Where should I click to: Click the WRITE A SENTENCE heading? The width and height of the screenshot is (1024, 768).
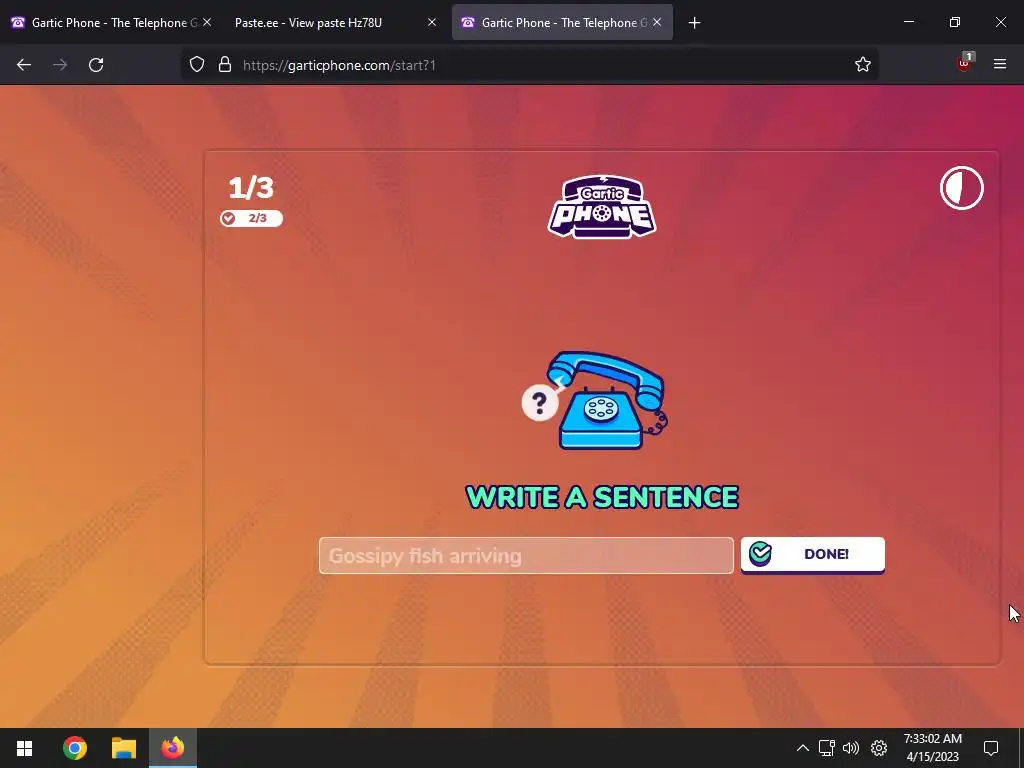(601, 497)
